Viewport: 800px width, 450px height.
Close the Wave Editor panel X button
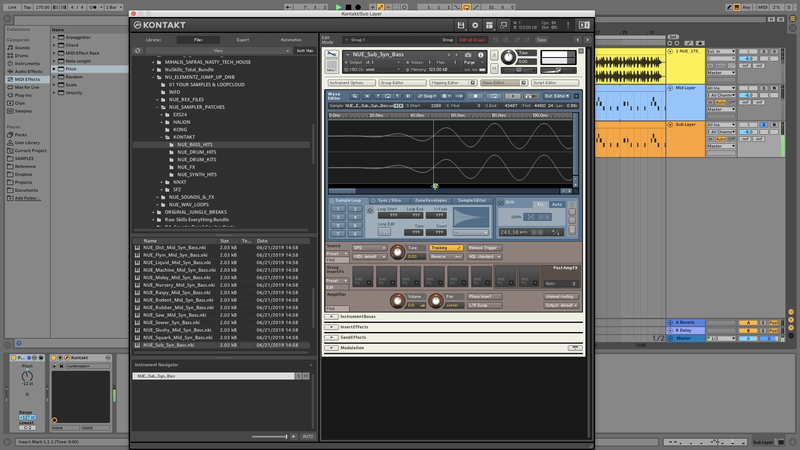pos(577,96)
